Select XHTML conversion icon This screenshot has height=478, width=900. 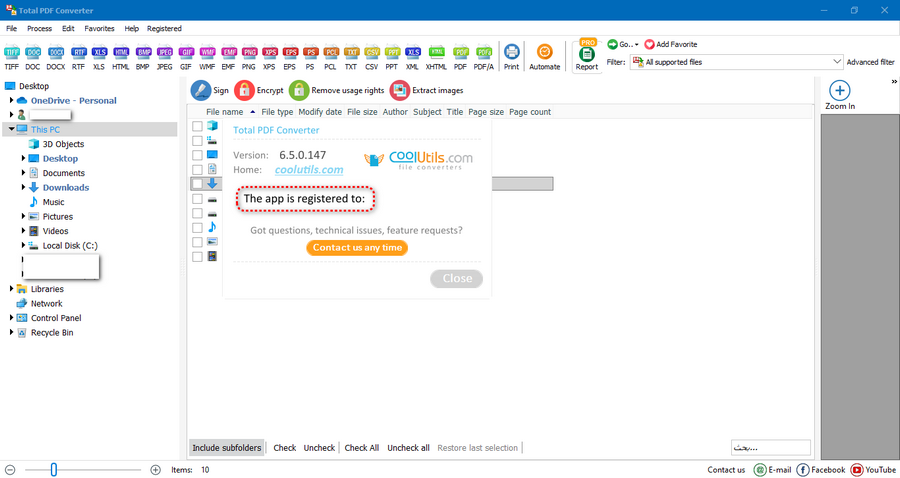(x=436, y=52)
